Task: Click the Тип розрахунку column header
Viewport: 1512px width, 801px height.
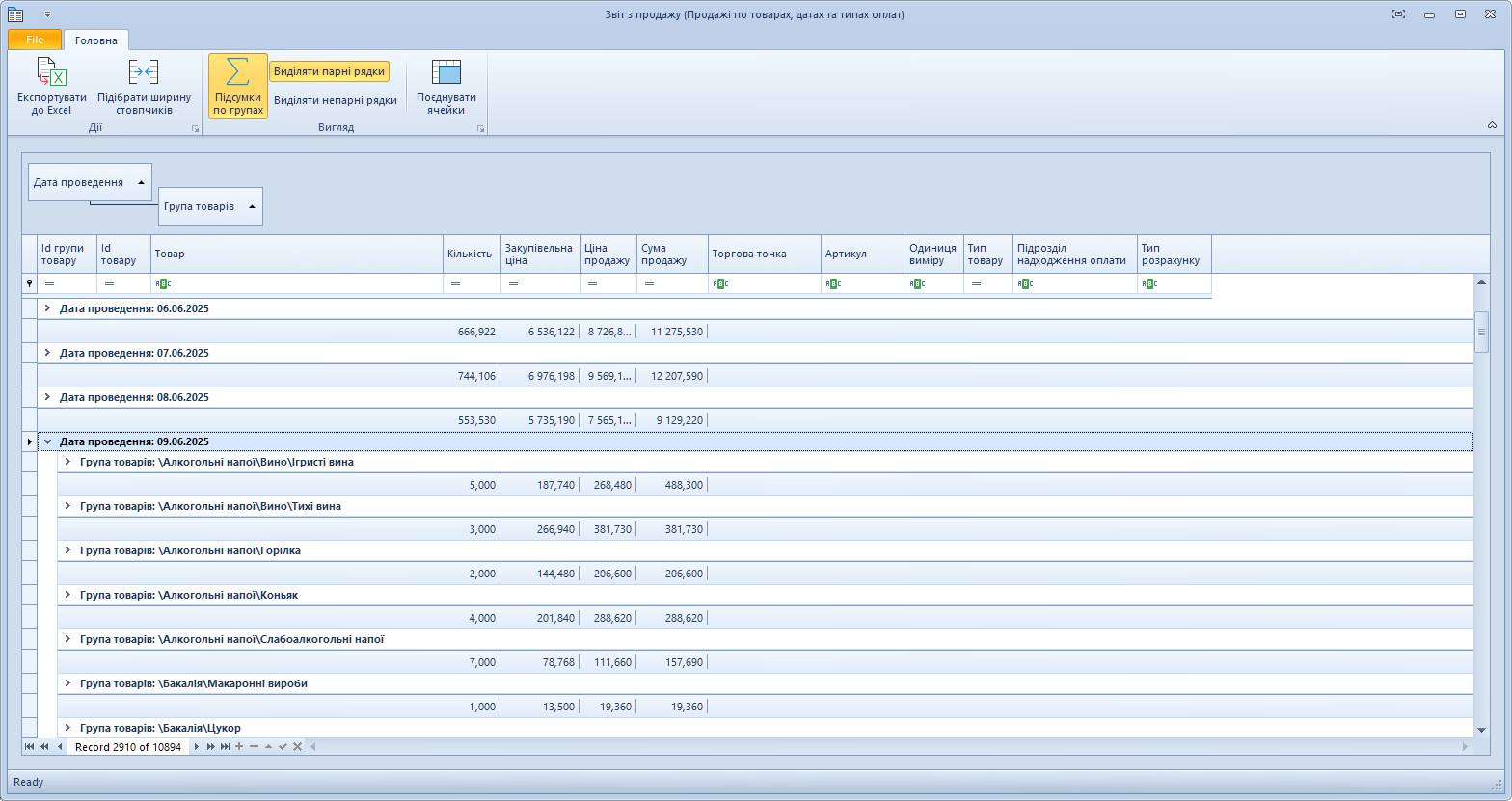Action: (x=1174, y=254)
